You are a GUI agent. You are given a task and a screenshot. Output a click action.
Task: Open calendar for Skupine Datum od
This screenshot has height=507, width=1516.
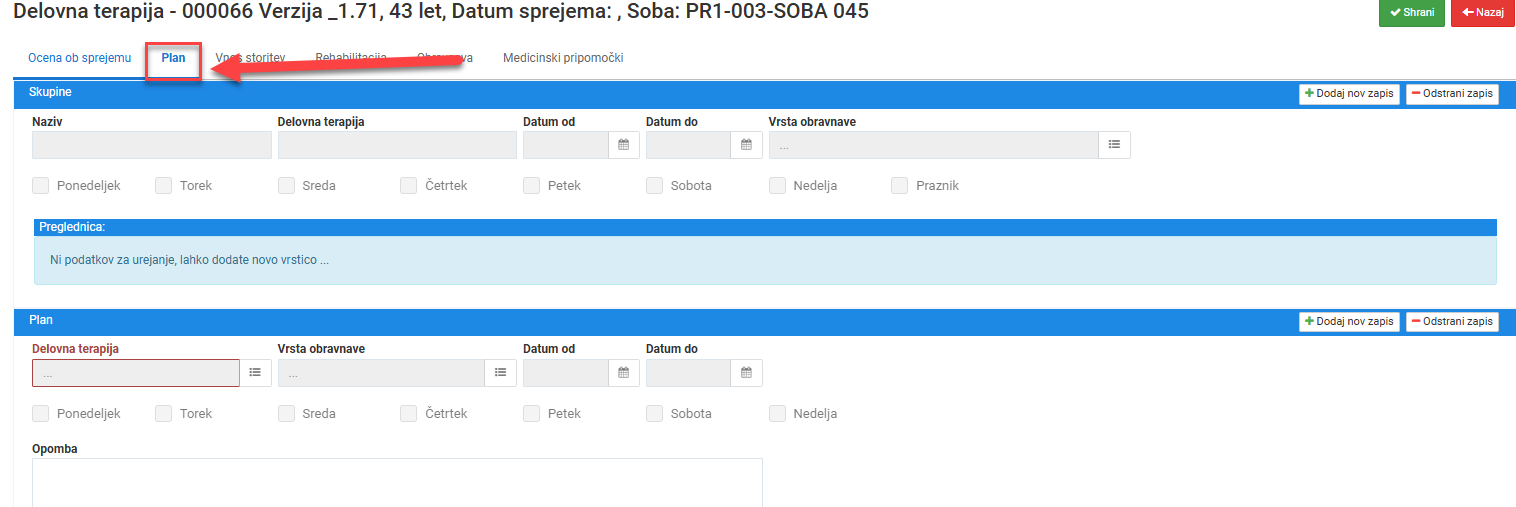pyautogui.click(x=623, y=145)
